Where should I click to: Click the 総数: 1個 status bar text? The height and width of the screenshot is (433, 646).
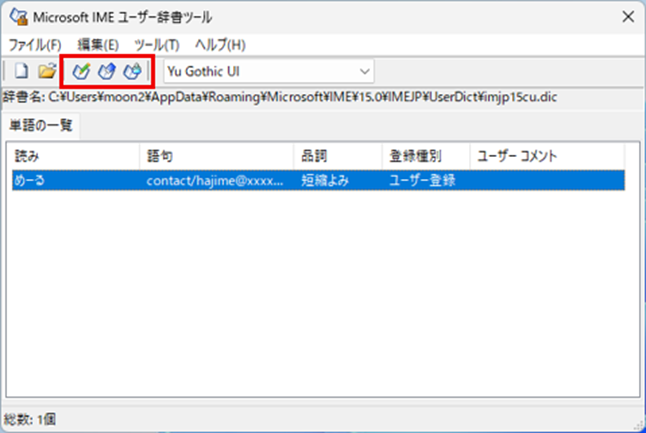[x=30, y=419]
